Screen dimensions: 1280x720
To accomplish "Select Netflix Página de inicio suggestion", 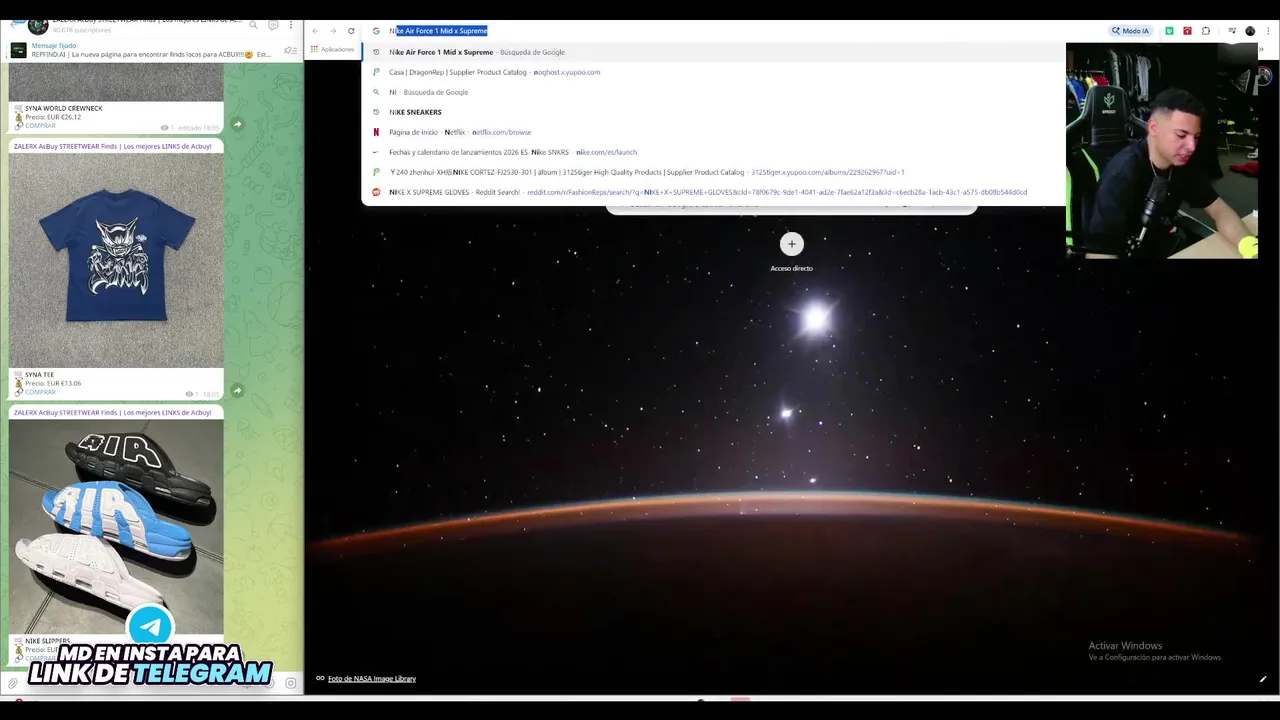I will [714, 132].
